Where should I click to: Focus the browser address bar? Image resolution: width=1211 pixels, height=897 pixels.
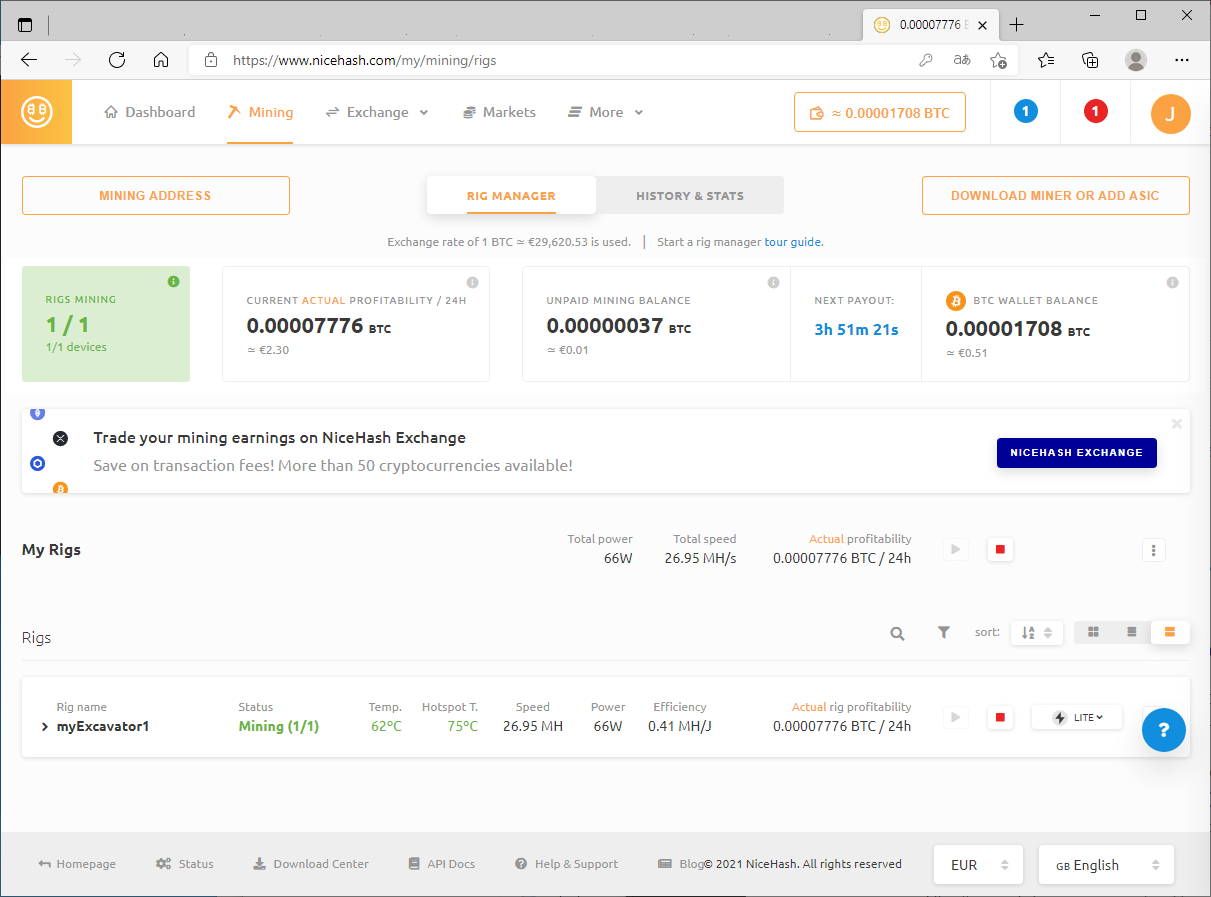[x=570, y=60]
